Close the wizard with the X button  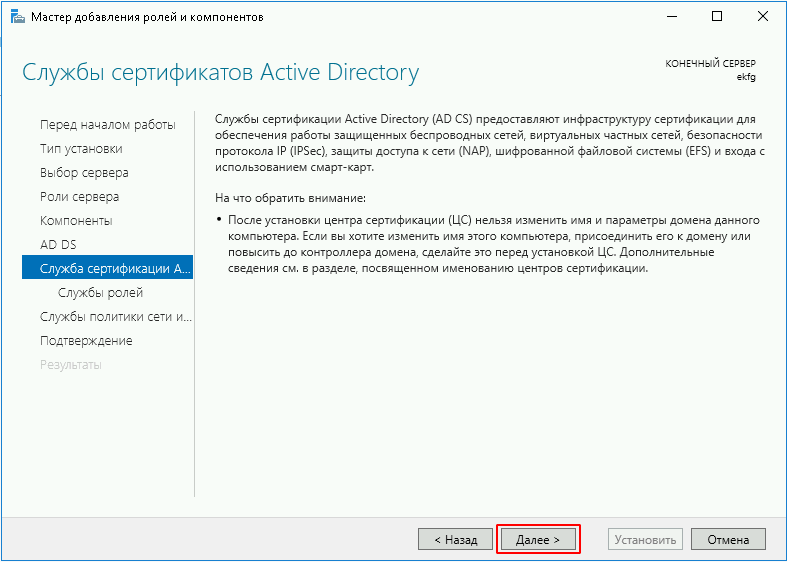tap(763, 17)
